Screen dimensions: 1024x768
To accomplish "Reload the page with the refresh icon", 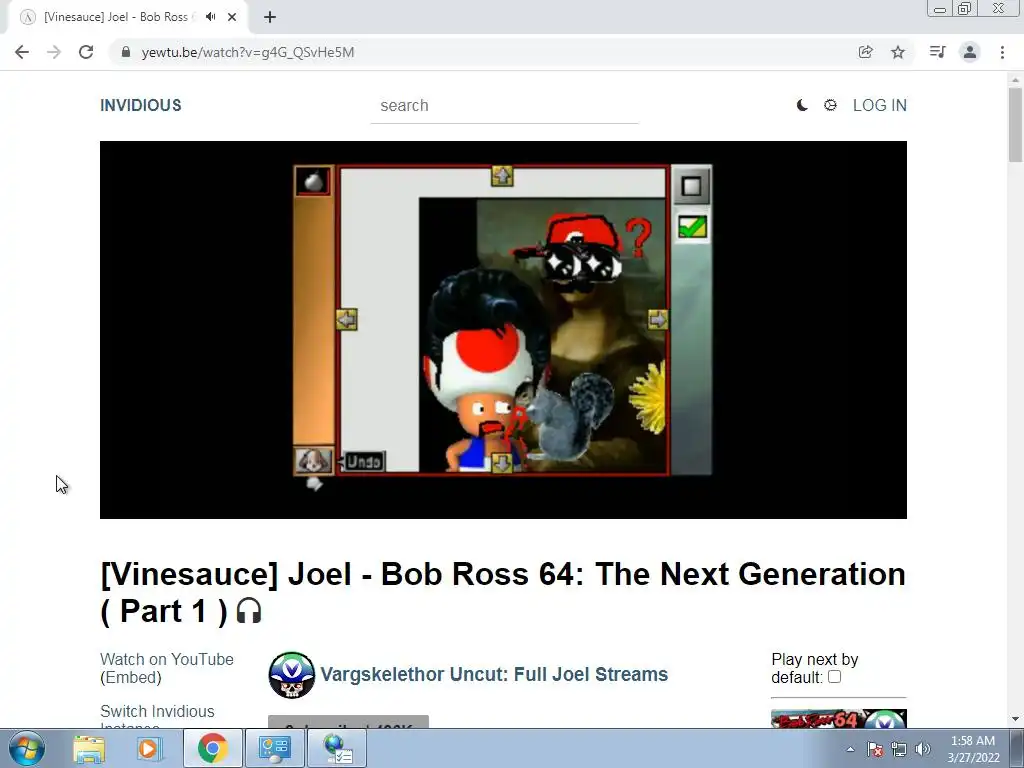I will (86, 52).
